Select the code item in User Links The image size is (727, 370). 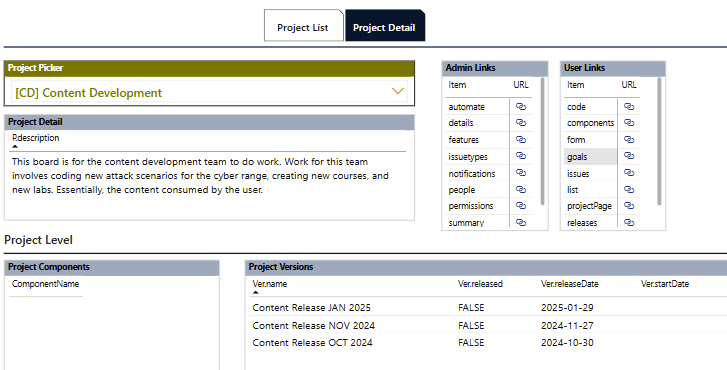pos(576,107)
